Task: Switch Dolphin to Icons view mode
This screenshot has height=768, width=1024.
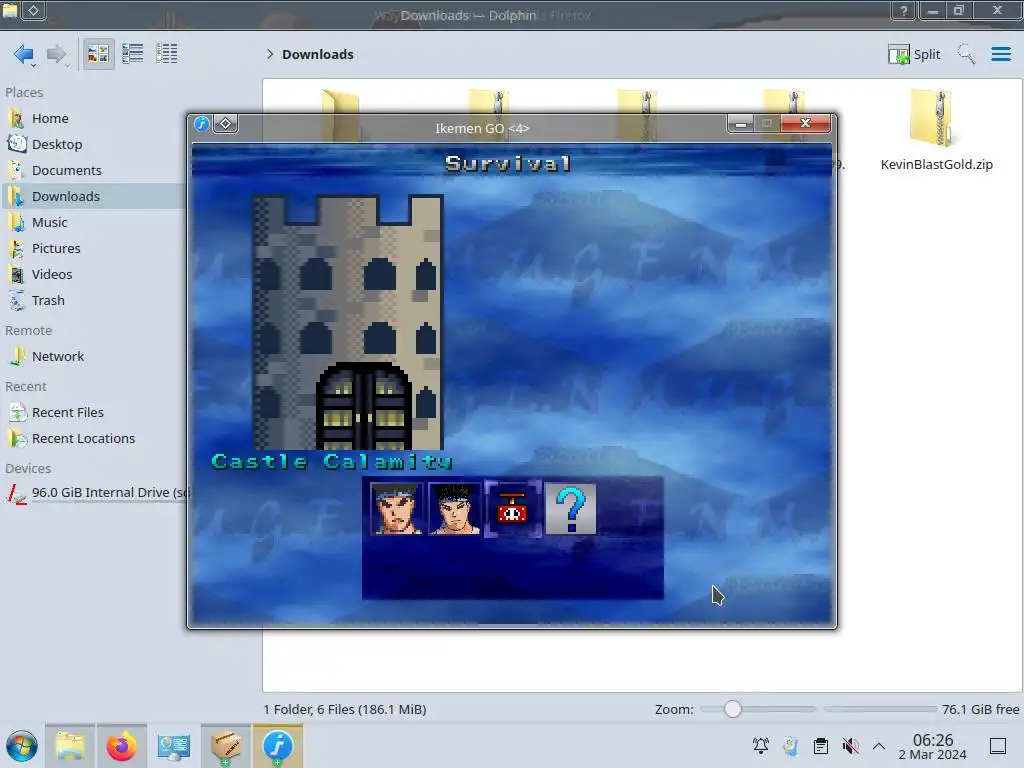Action: click(x=98, y=54)
